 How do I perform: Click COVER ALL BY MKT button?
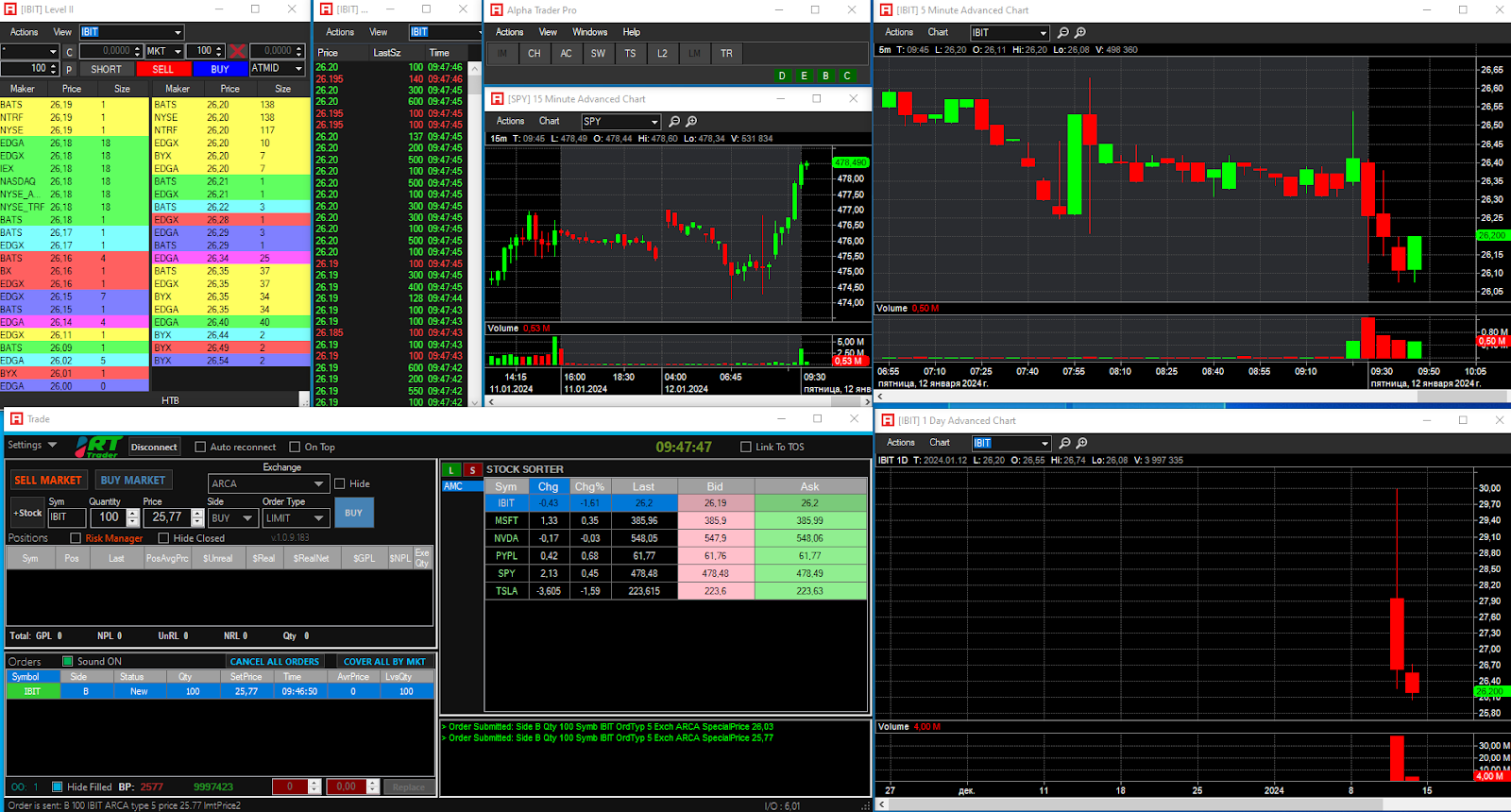(384, 662)
